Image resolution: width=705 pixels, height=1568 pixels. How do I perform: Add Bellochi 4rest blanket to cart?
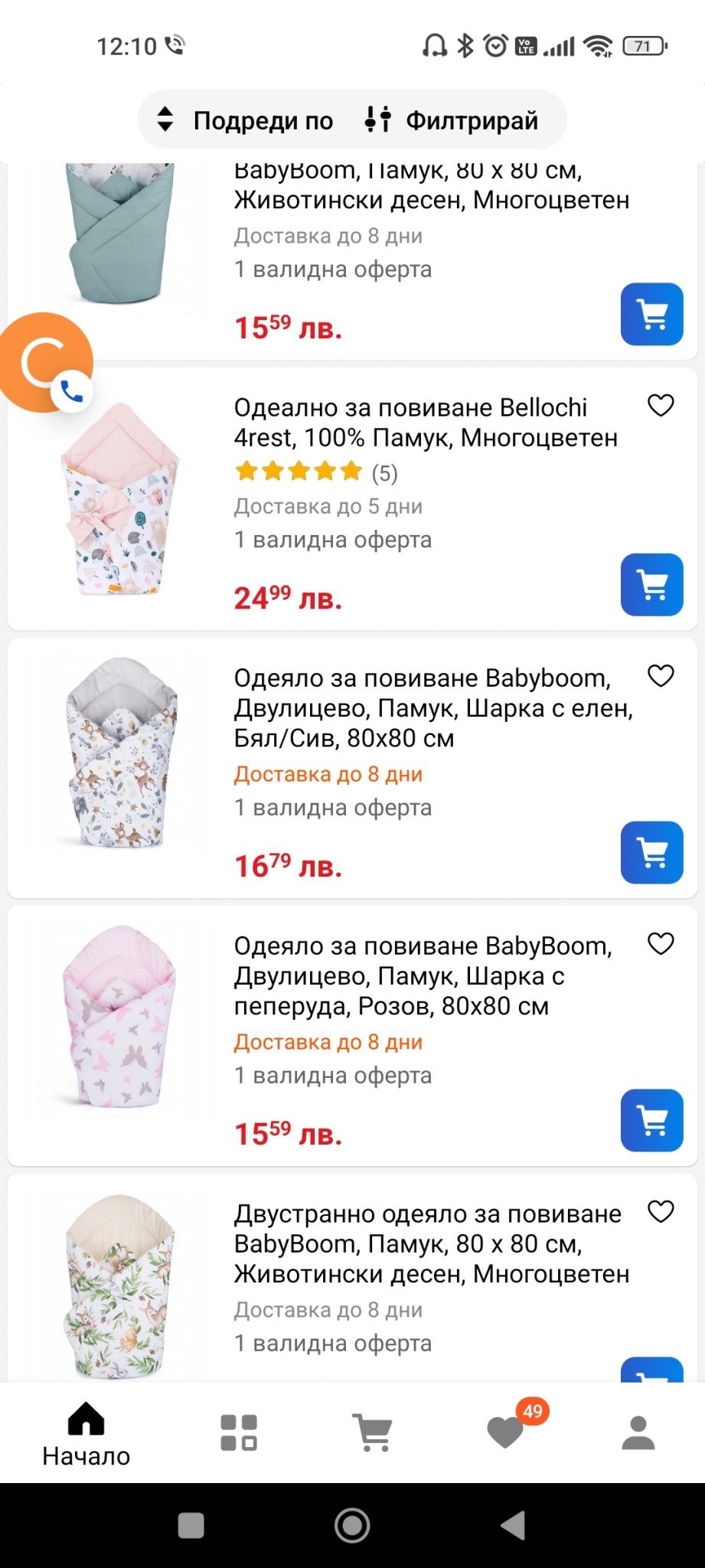(x=651, y=584)
